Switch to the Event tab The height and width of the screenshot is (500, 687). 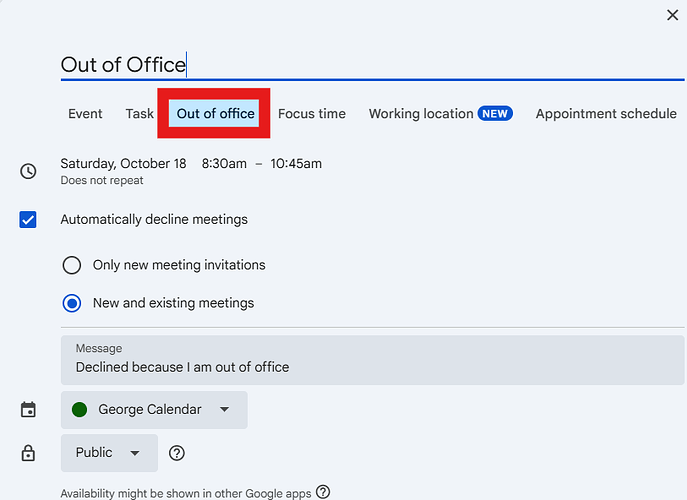pos(85,114)
